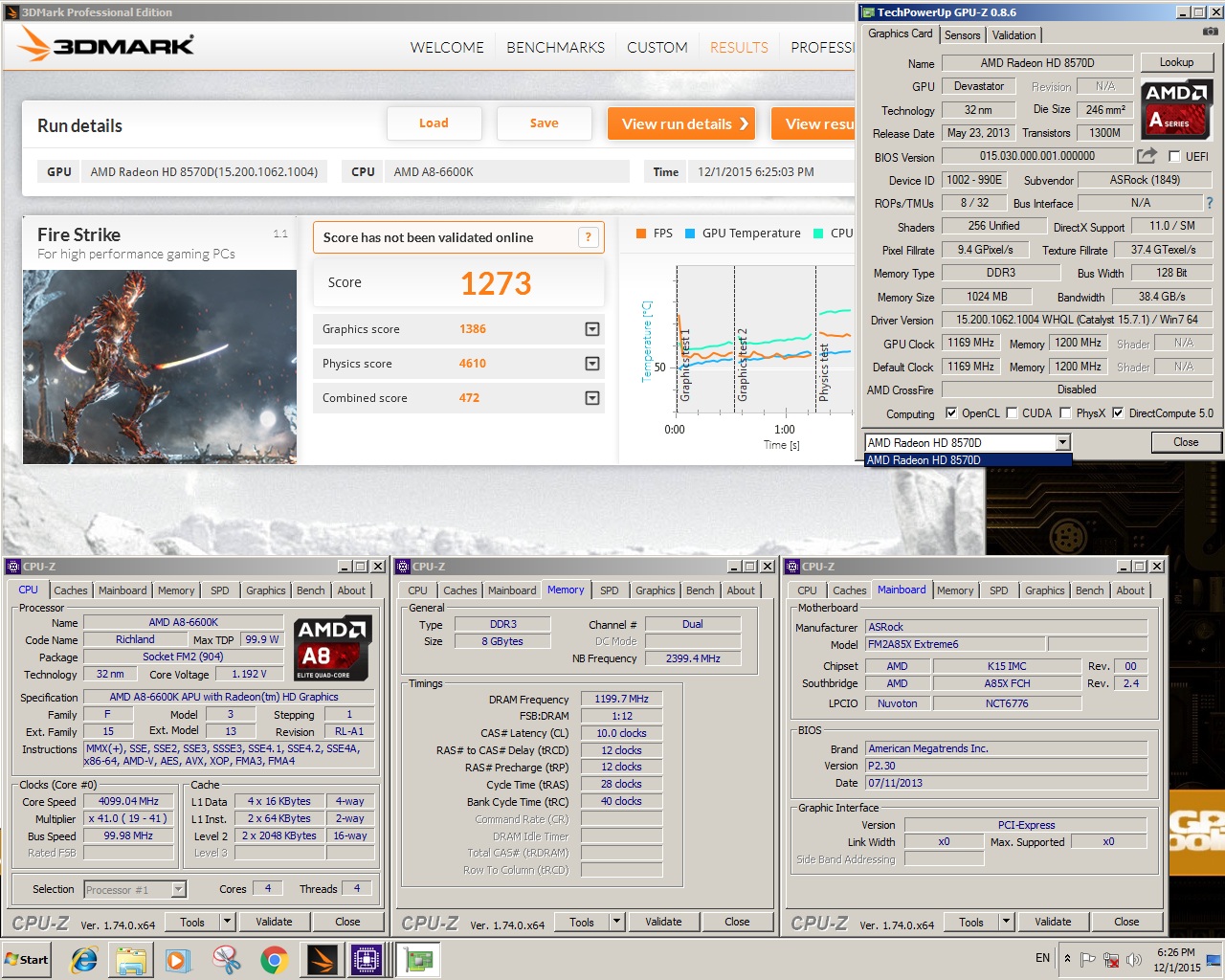The width and height of the screenshot is (1225, 980).
Task: Go to the BENCHMARKS tab in 3DMark
Action: (555, 47)
